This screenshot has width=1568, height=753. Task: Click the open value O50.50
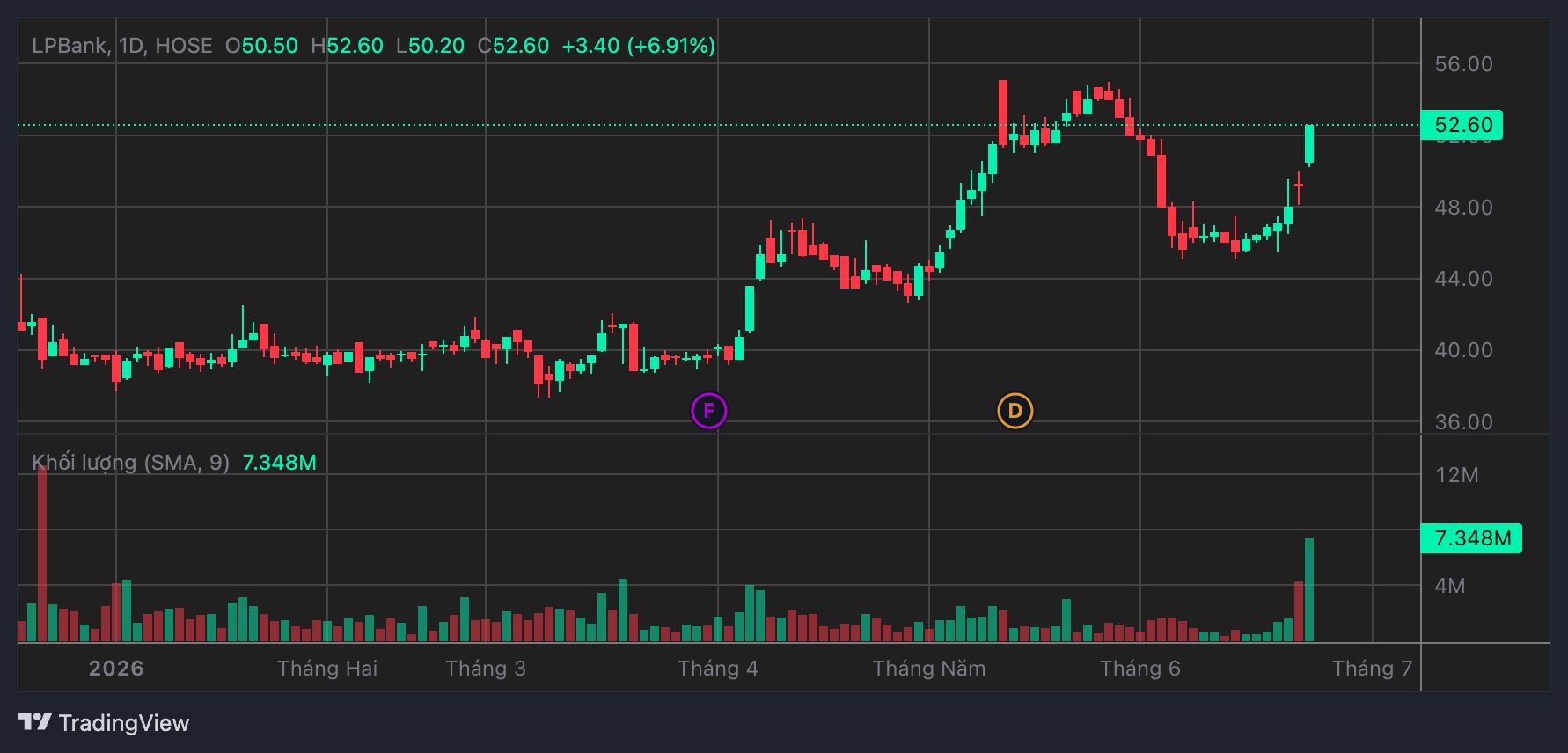pyautogui.click(x=261, y=46)
